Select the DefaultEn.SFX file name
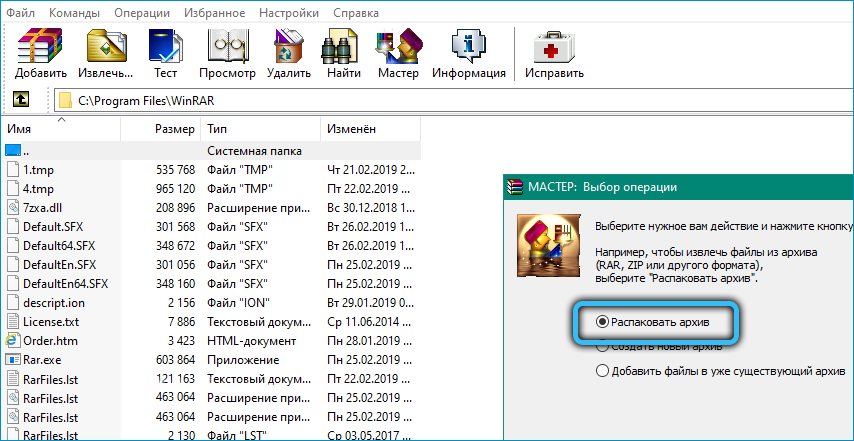 59,265
